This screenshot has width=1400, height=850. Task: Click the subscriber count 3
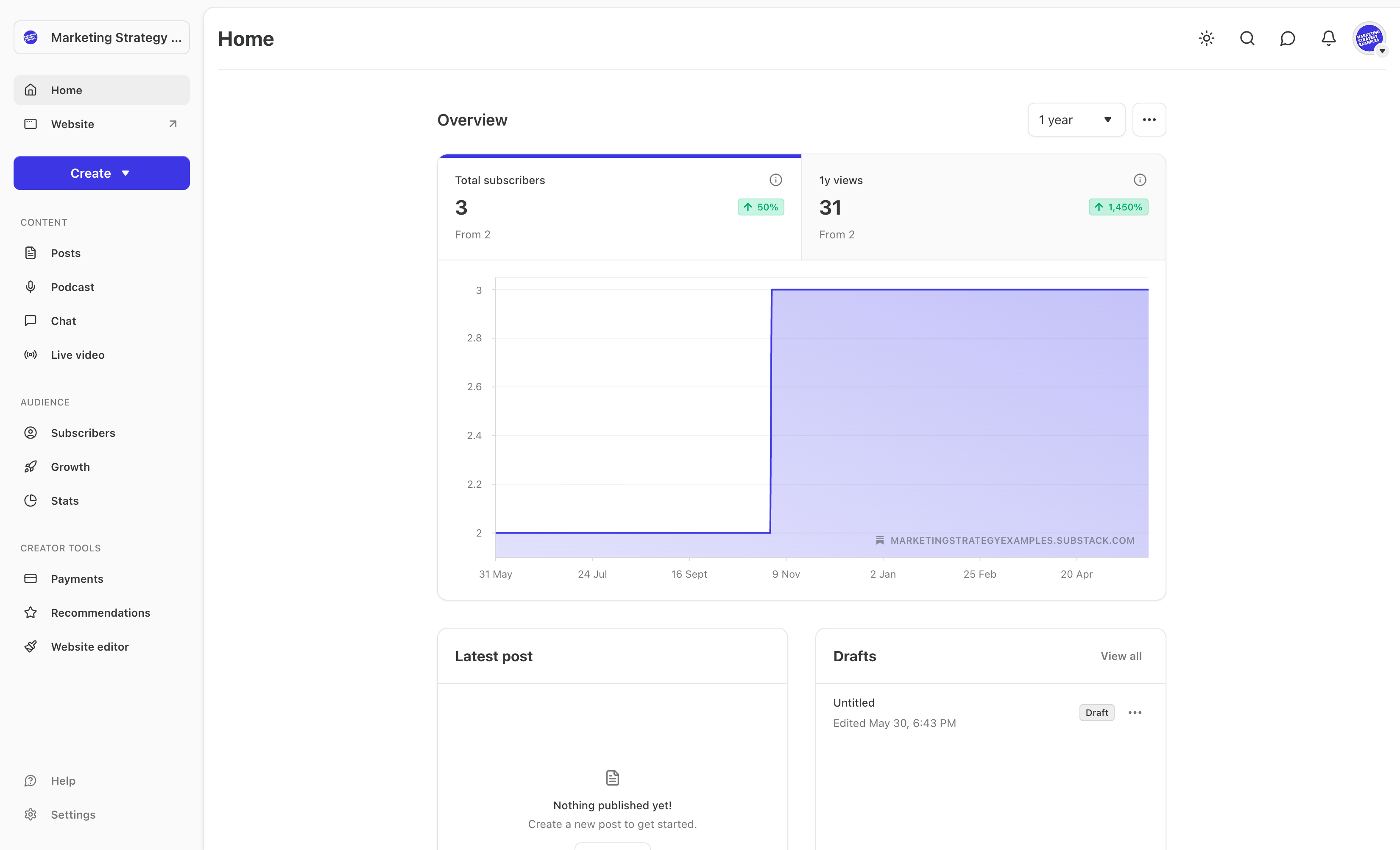(x=461, y=207)
